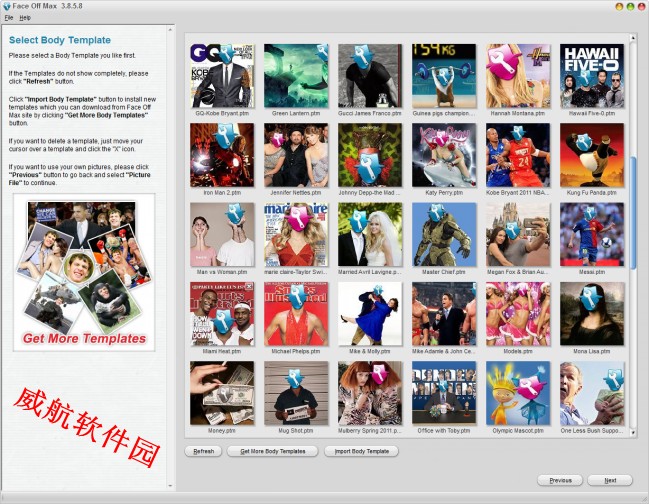Pick the Megan Fox & Brian Austin template
The width and height of the screenshot is (649, 504).
[518, 235]
